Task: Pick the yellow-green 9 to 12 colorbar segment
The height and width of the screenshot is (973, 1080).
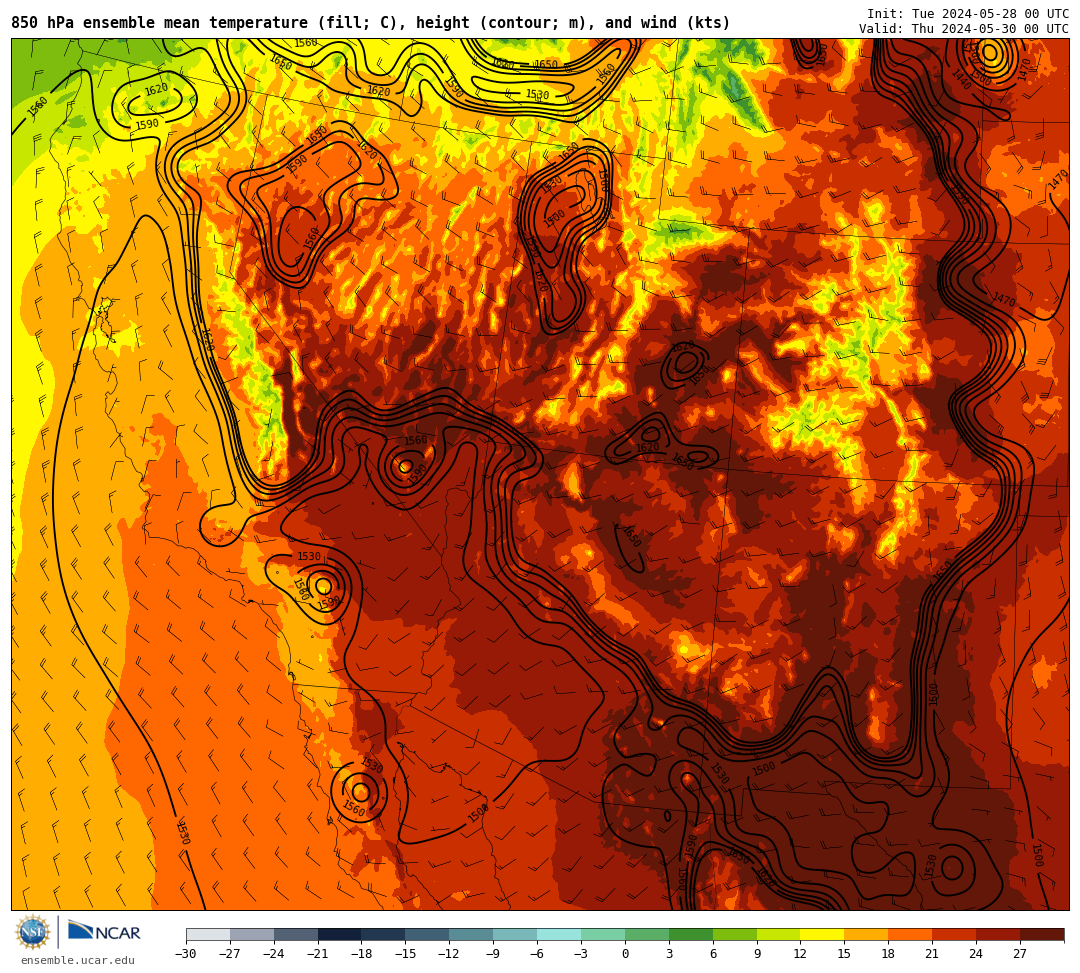Action: [x=778, y=934]
